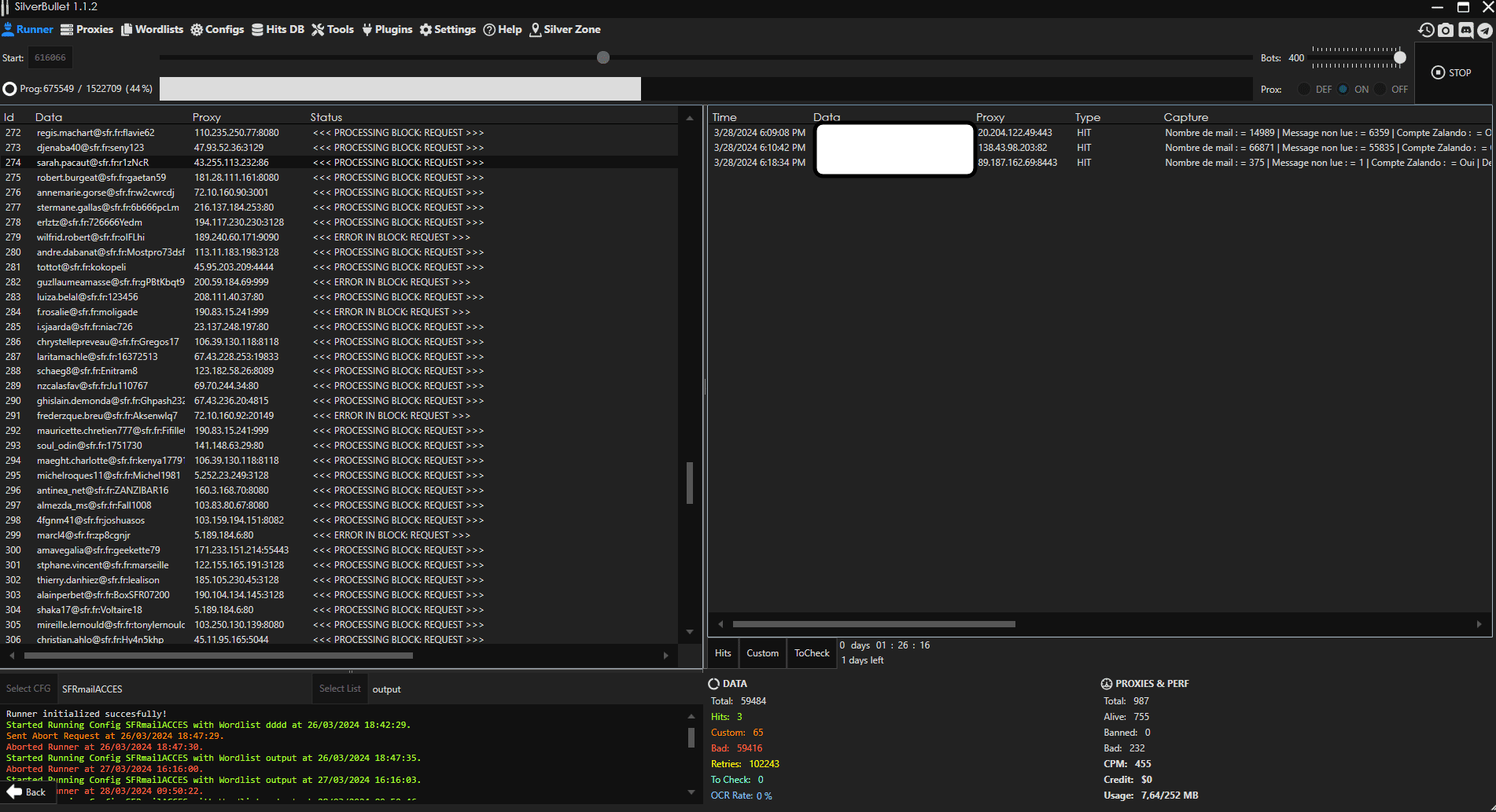Viewport: 1496px width, 812px height.
Task: Open the Discord icon link
Action: click(1465, 30)
